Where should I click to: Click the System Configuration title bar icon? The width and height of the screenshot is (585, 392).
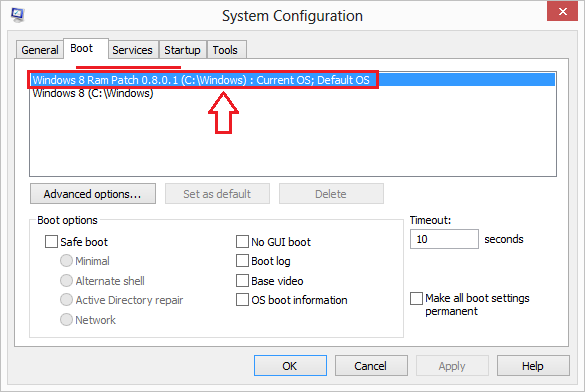coord(18,15)
